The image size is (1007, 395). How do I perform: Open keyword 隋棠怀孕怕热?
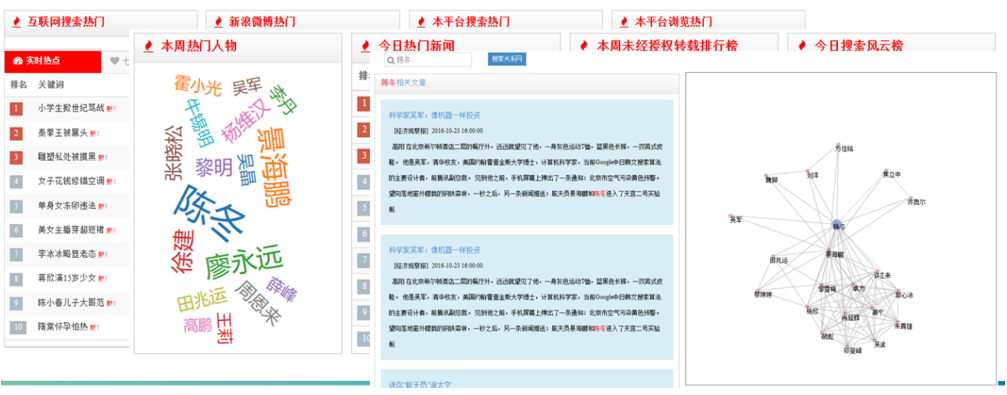[x=62, y=328]
